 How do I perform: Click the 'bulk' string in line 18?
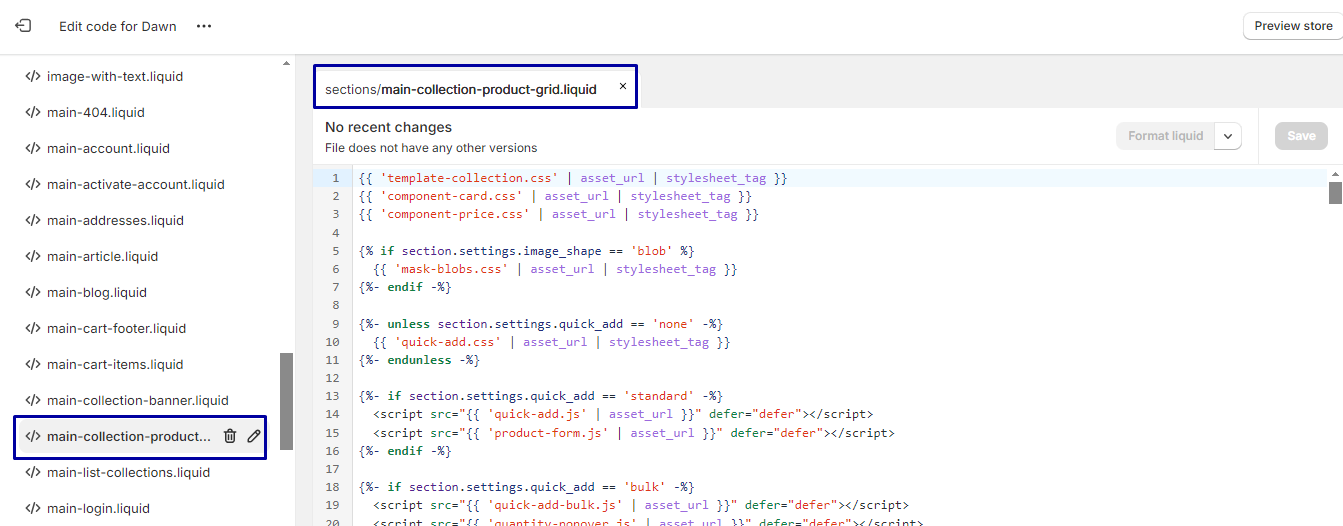[x=647, y=487]
